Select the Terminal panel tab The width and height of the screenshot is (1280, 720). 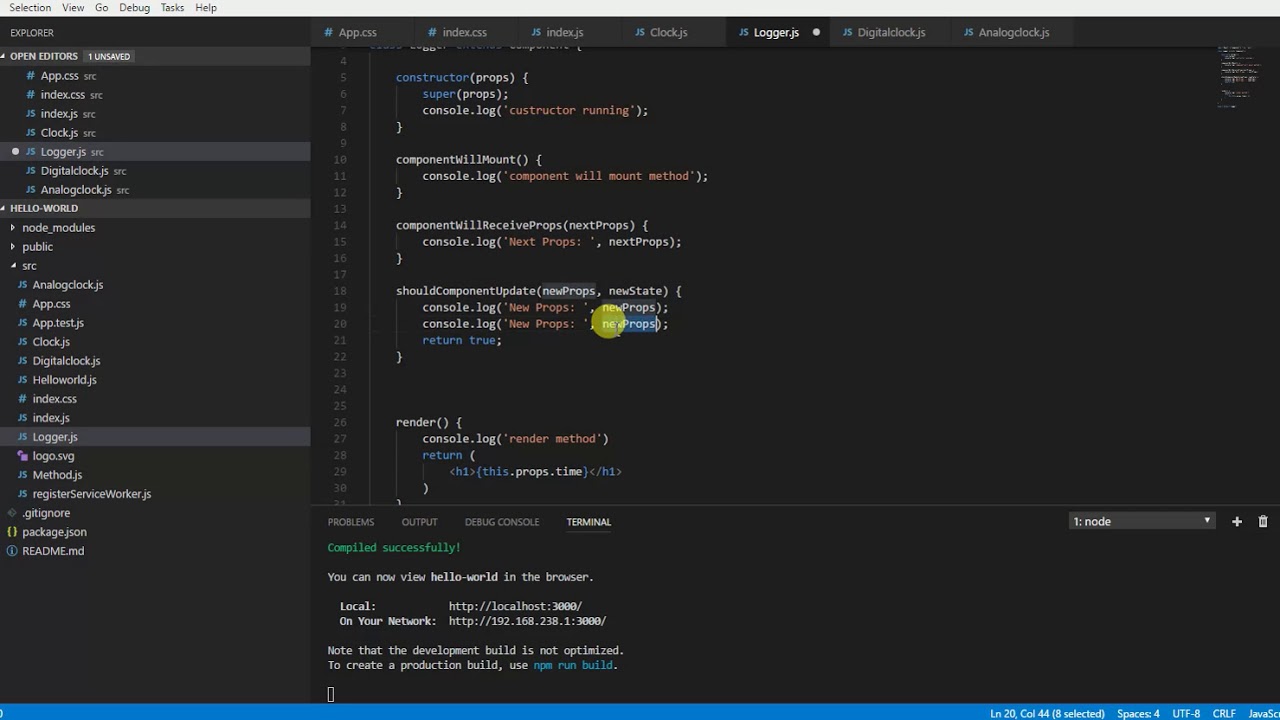click(x=588, y=521)
